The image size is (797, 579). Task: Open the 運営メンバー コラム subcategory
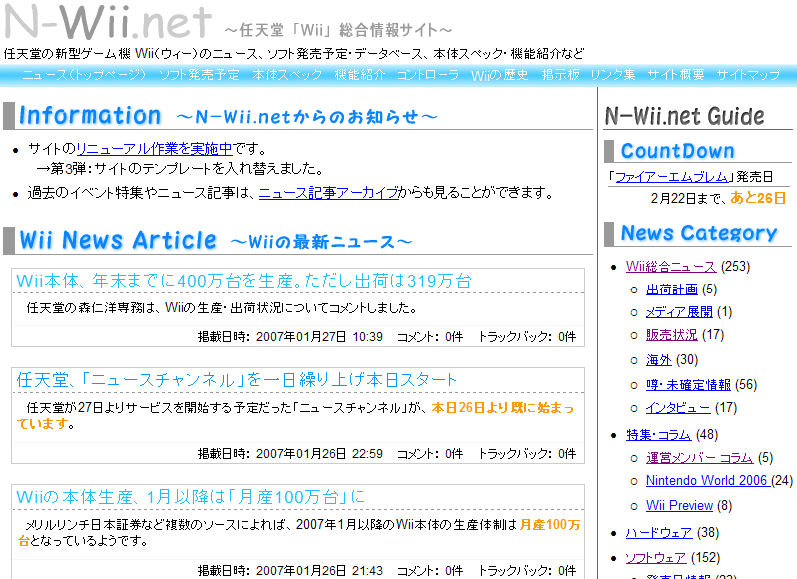(x=699, y=458)
